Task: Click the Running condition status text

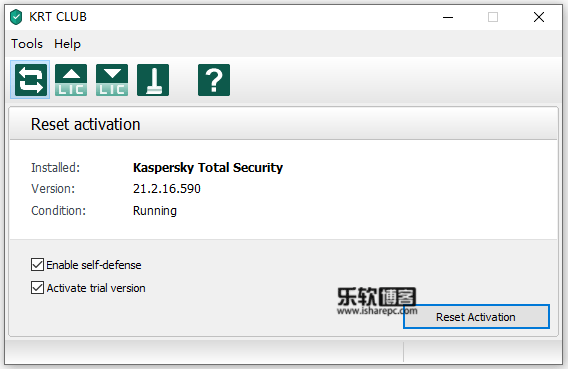Action: [x=155, y=211]
